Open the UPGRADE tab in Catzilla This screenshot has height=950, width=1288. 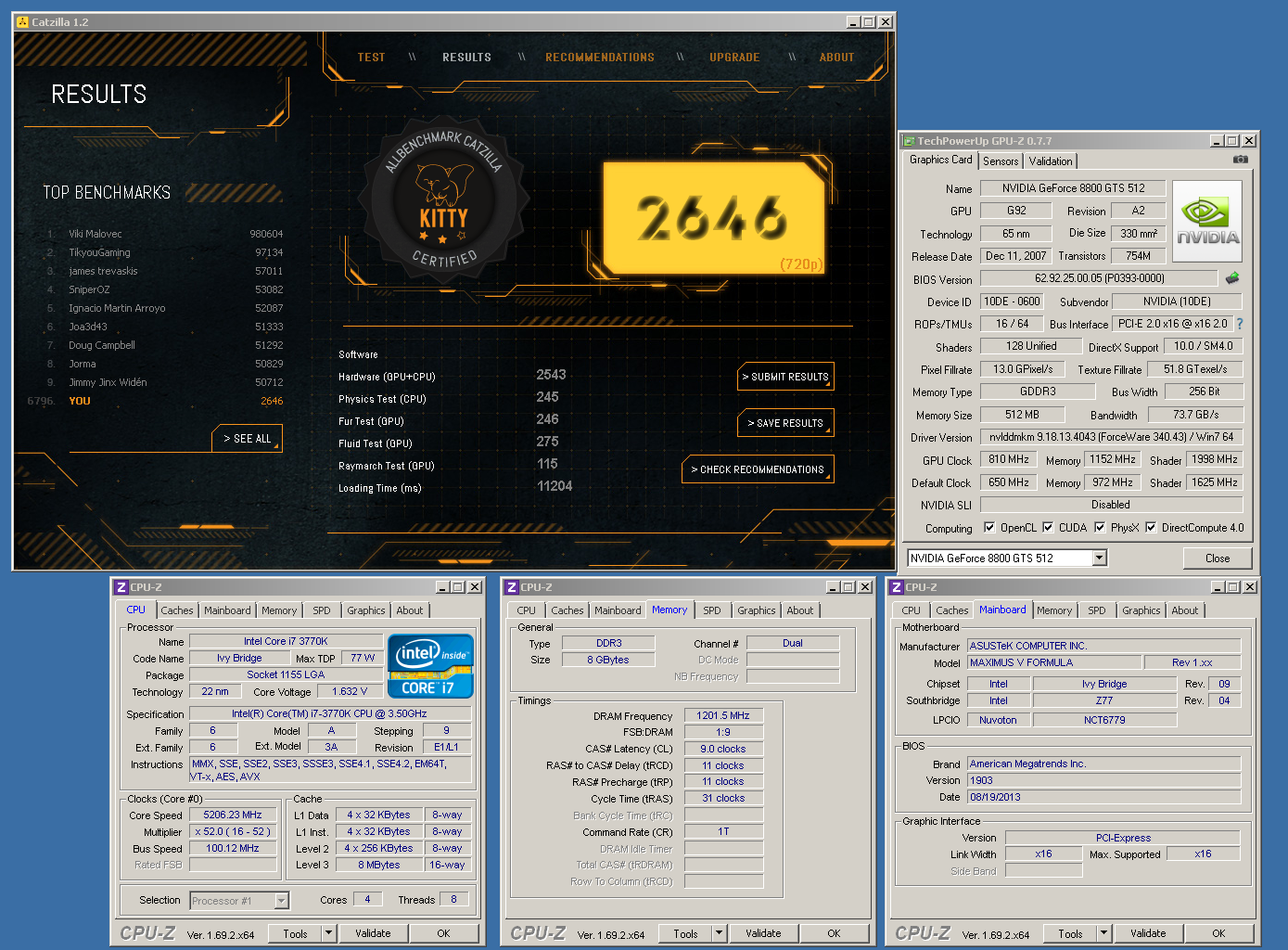734,58
